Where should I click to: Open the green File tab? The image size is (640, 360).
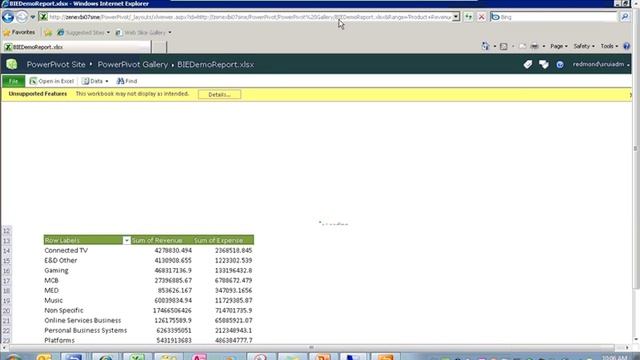coord(13,81)
